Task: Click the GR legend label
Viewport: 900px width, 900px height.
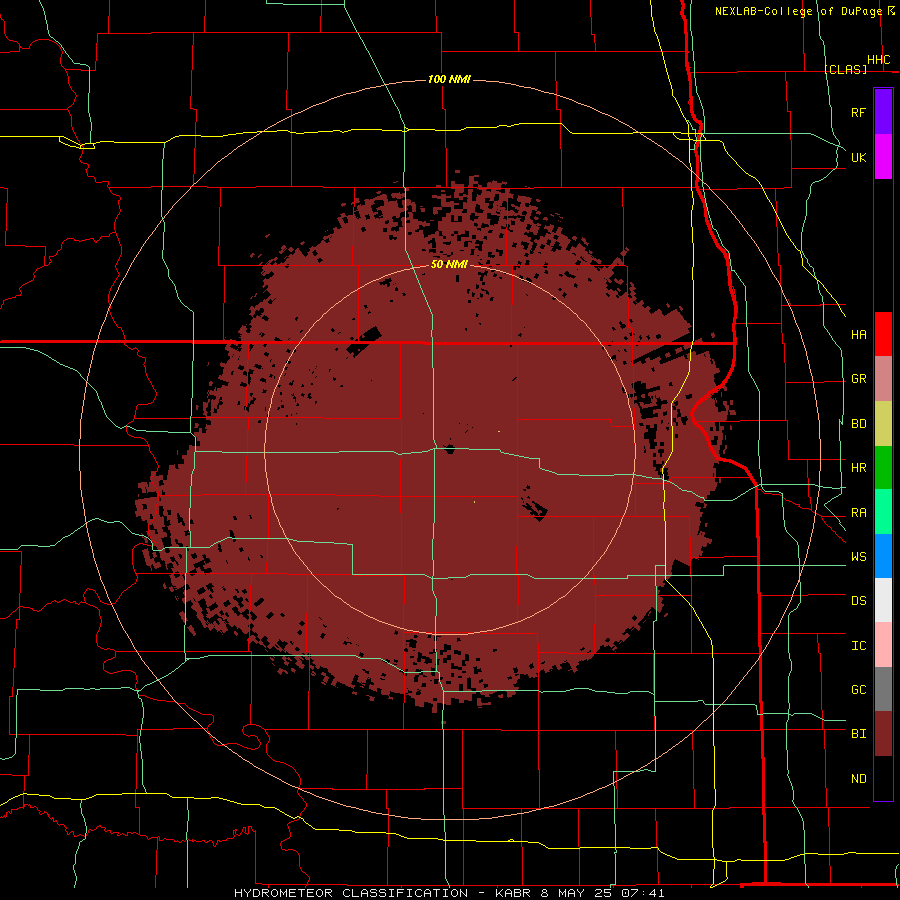Action: 858,379
